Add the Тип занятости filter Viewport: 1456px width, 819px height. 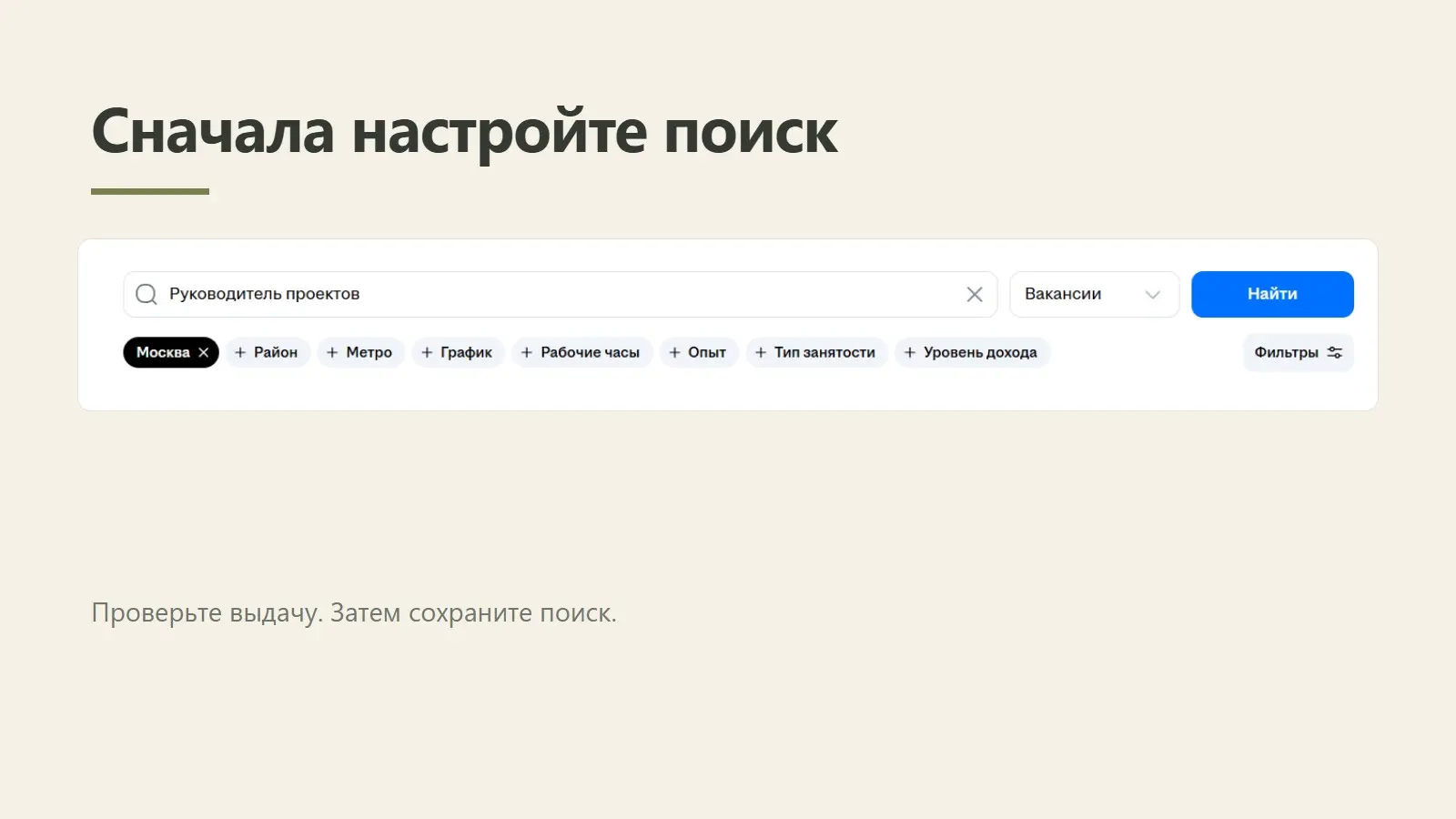pyautogui.click(x=817, y=352)
